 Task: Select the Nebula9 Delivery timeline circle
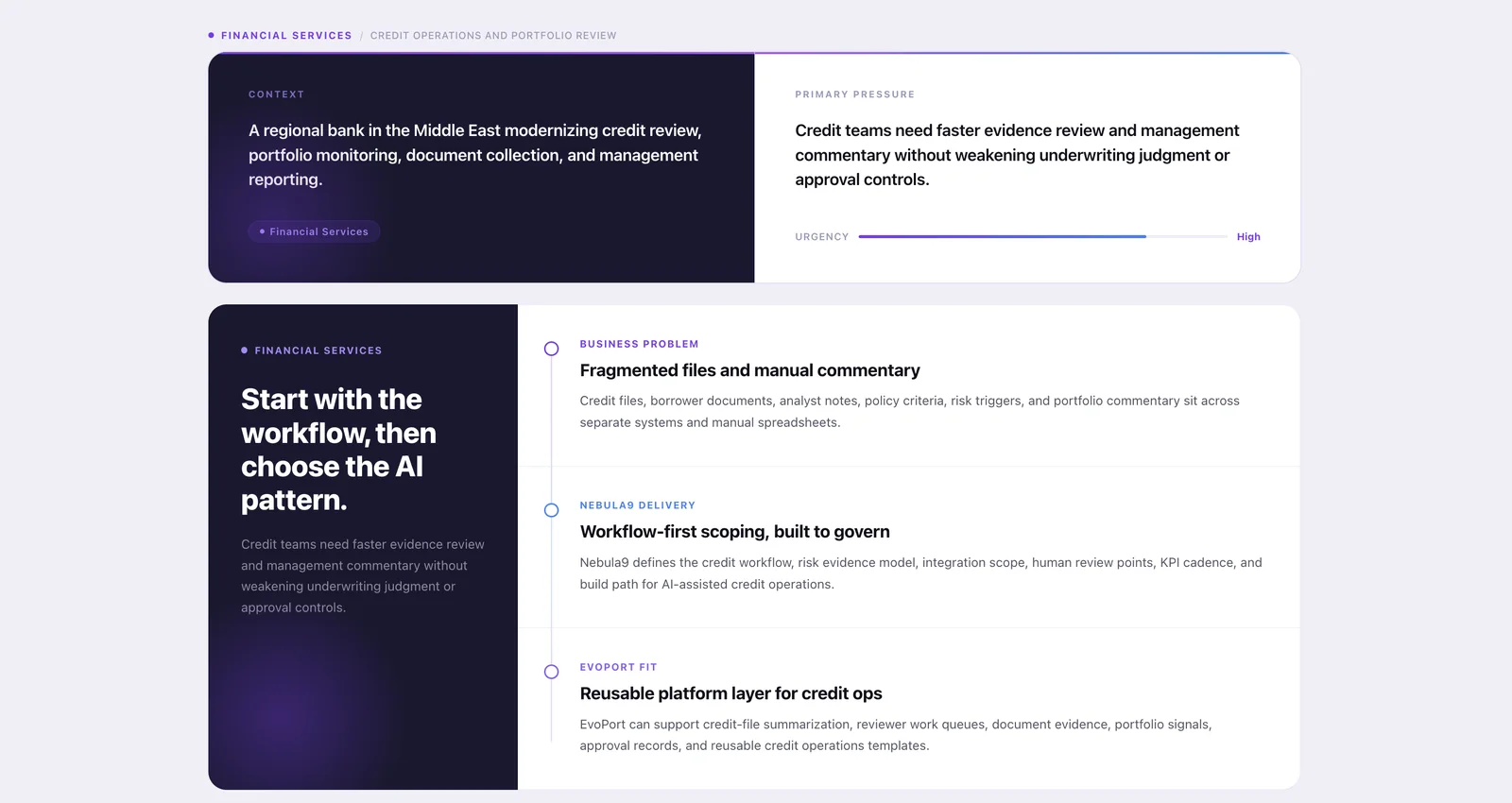(551, 510)
